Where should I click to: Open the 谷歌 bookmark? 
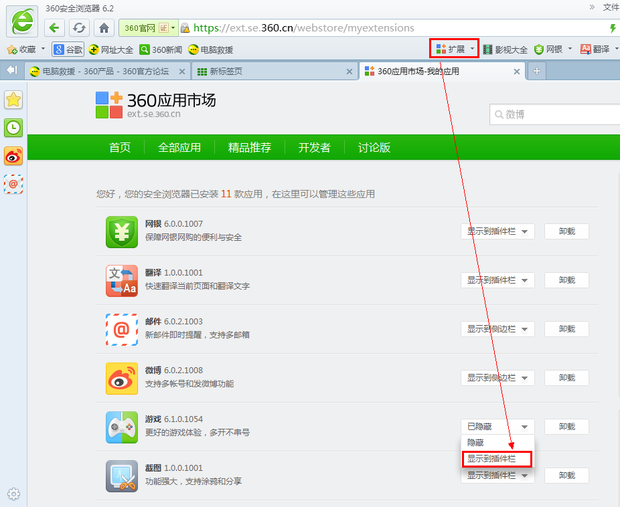click(x=68, y=49)
